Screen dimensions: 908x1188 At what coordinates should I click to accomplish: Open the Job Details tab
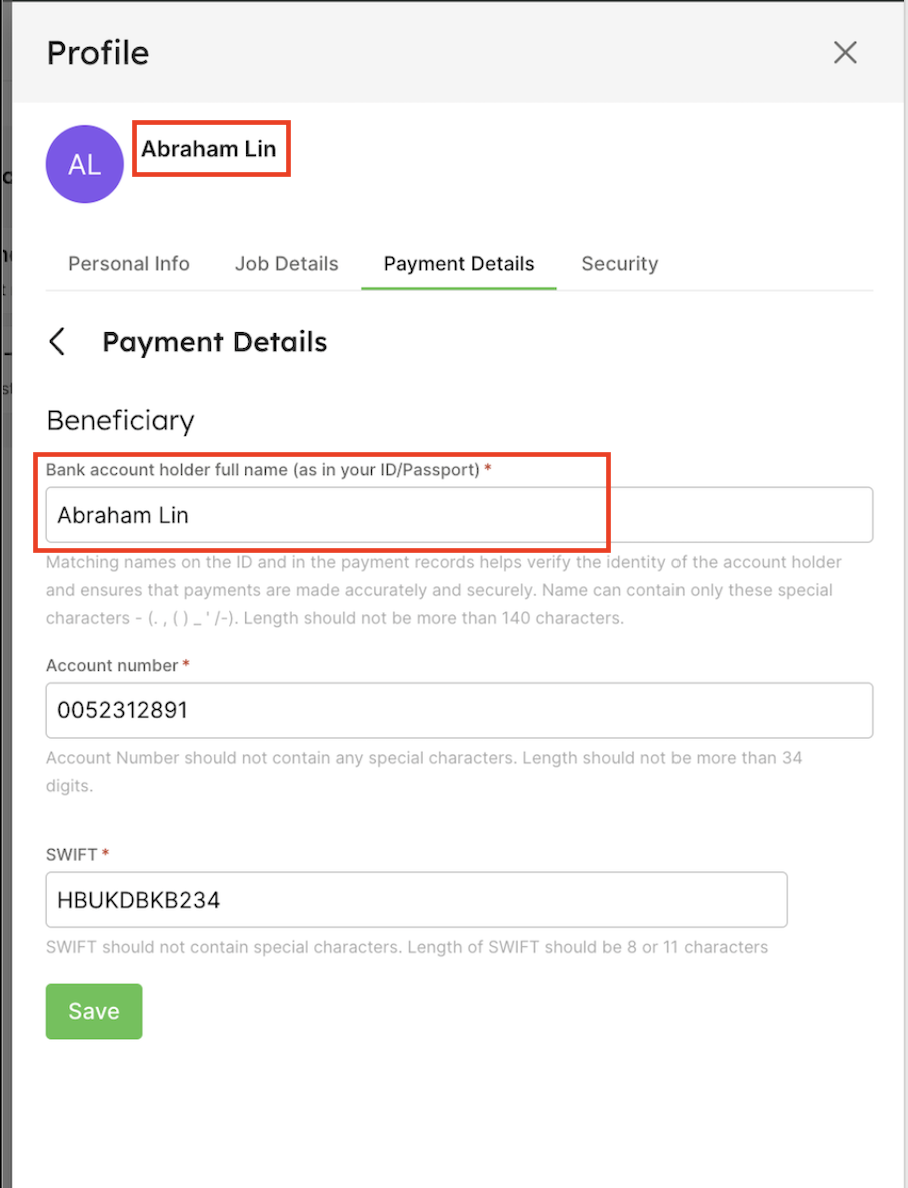286,264
